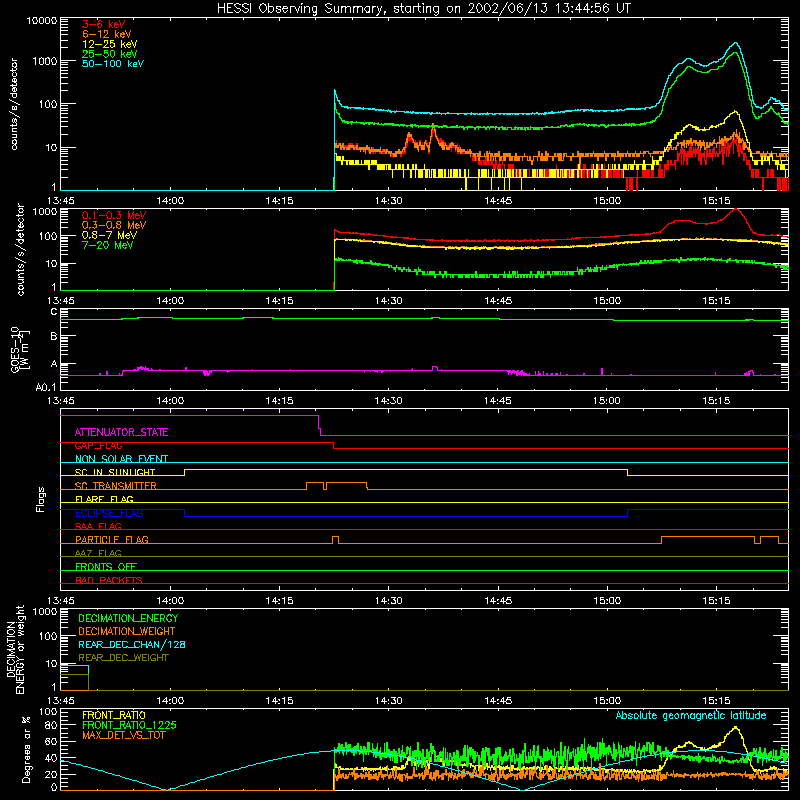The image size is (800, 800).
Task: Click the SAA_FLAG label
Action: (x=98, y=527)
